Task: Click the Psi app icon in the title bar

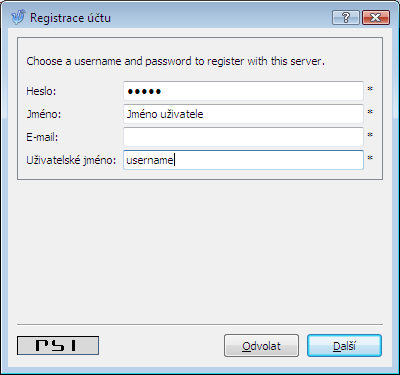Action: pyautogui.click(x=18, y=17)
